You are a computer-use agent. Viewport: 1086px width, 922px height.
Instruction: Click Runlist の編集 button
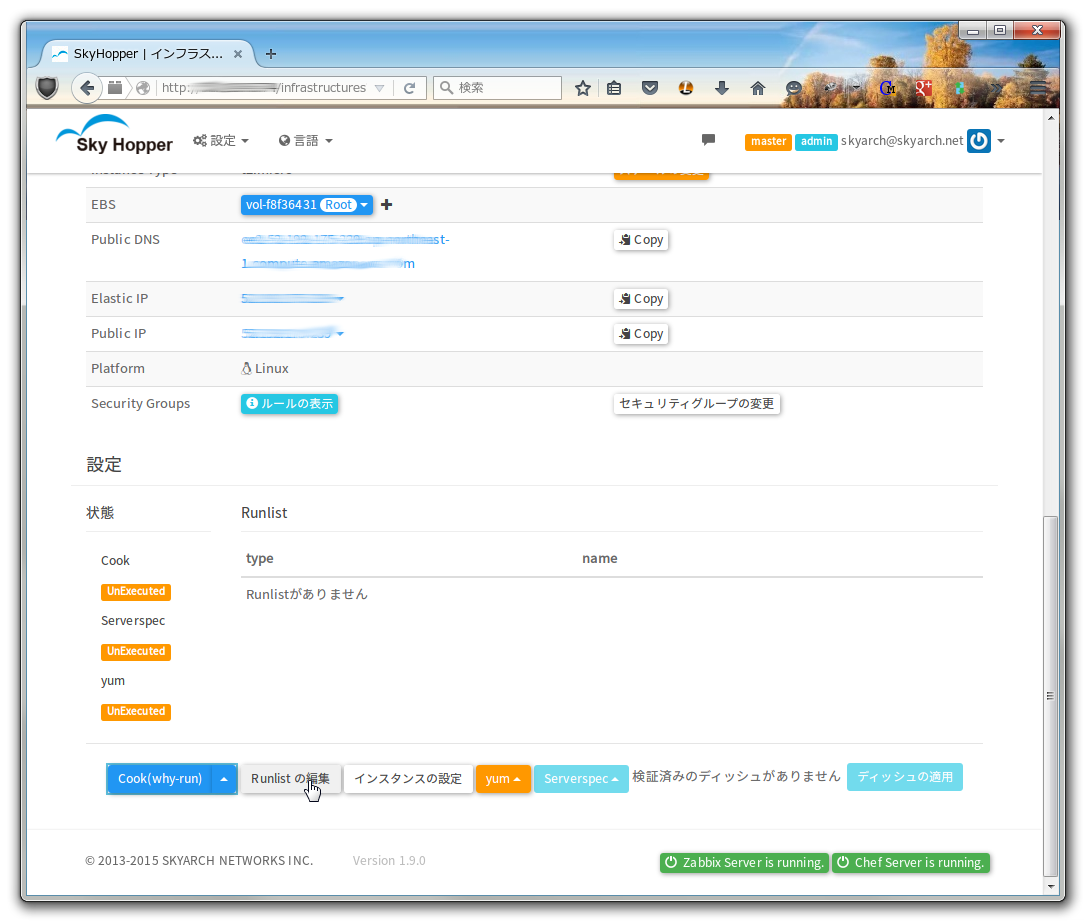(291, 779)
